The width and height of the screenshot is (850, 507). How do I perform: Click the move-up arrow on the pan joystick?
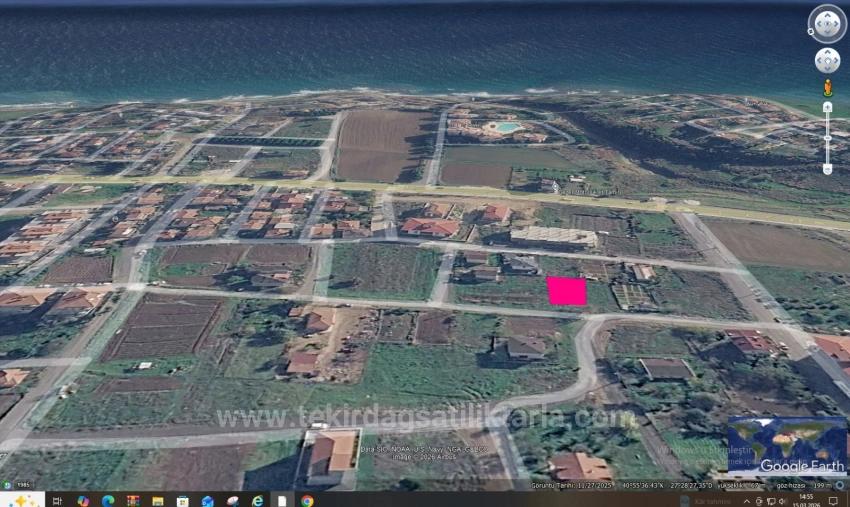[x=827, y=52]
